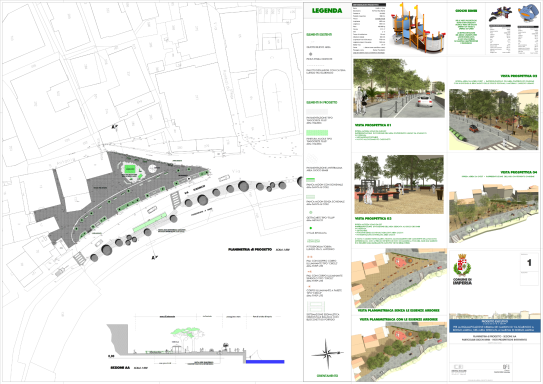This screenshot has width=543, height=384.
Task: Select the white circle in the gray plaza
Action: coord(153,169)
